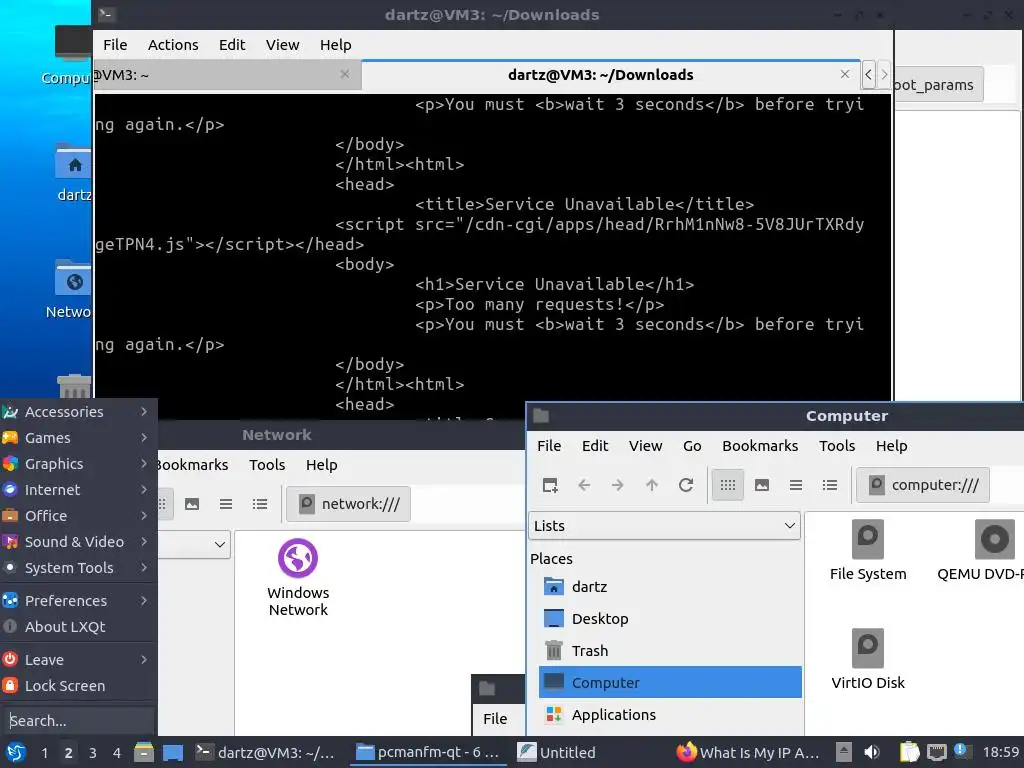Image resolution: width=1024 pixels, height=768 pixels.
Task: Switch Computer window to icon view
Action: (728, 485)
